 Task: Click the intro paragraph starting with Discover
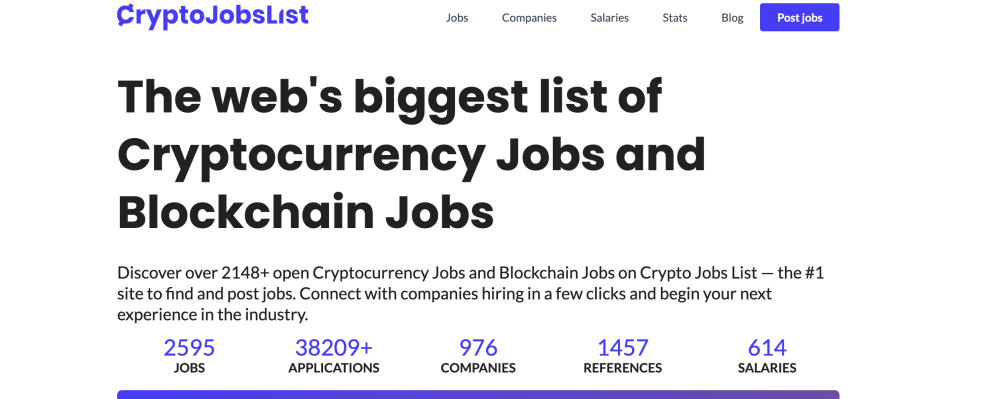471,294
